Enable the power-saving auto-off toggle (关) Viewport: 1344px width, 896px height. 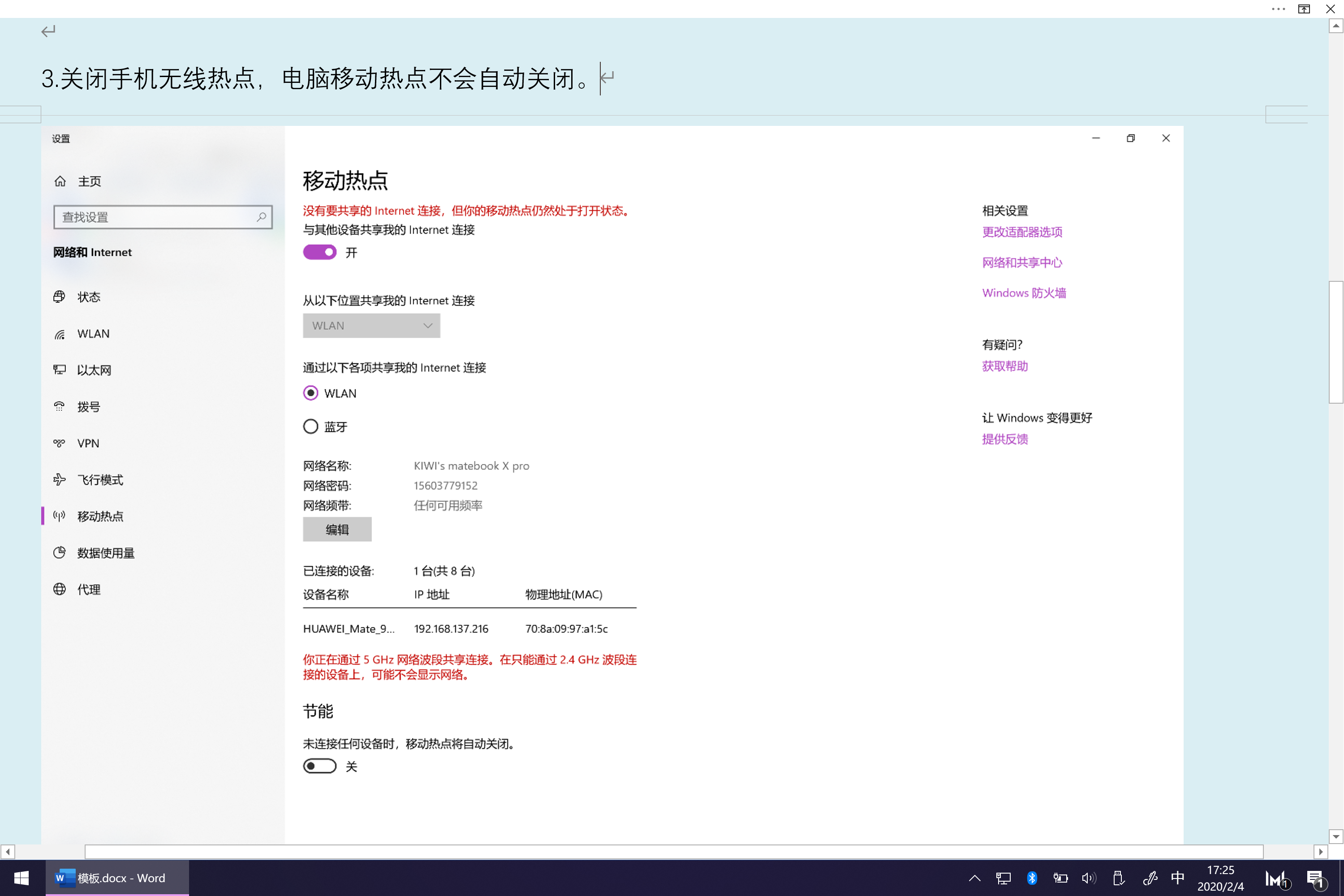(x=319, y=766)
